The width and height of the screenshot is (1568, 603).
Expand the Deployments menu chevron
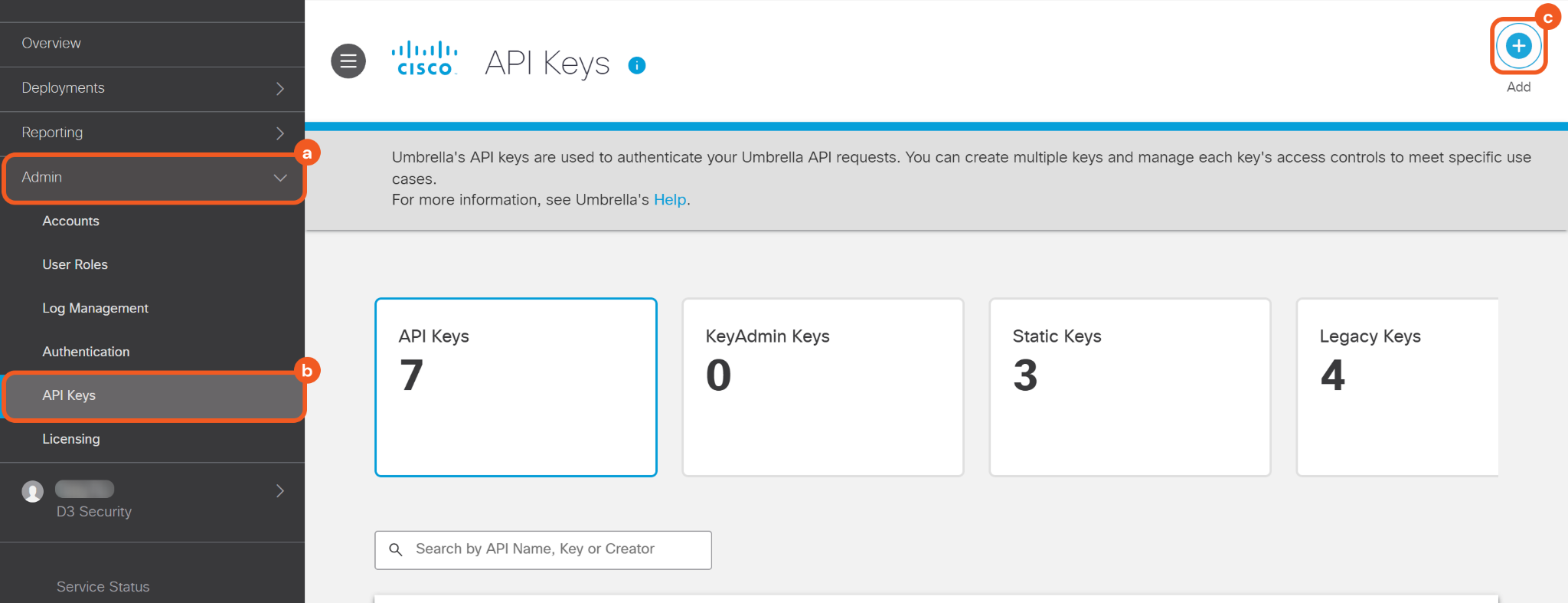(x=280, y=89)
